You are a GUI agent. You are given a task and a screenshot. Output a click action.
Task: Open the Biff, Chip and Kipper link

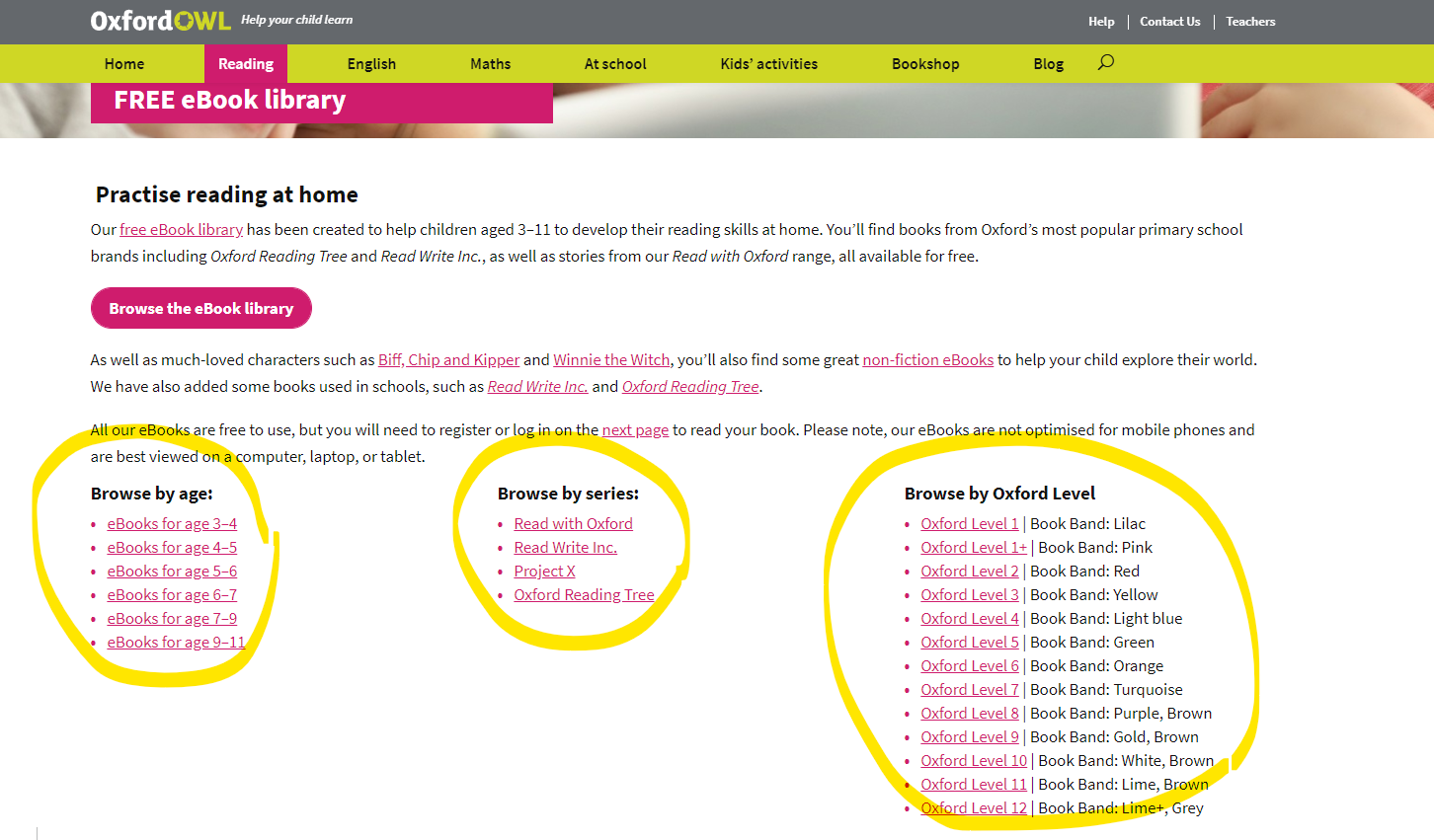coord(448,359)
